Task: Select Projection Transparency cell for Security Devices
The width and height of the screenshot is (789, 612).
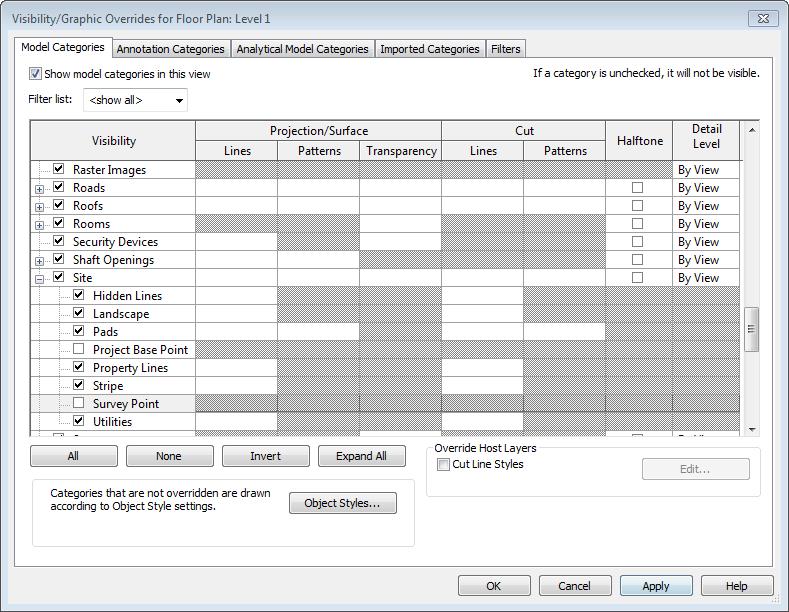Action: coord(401,242)
